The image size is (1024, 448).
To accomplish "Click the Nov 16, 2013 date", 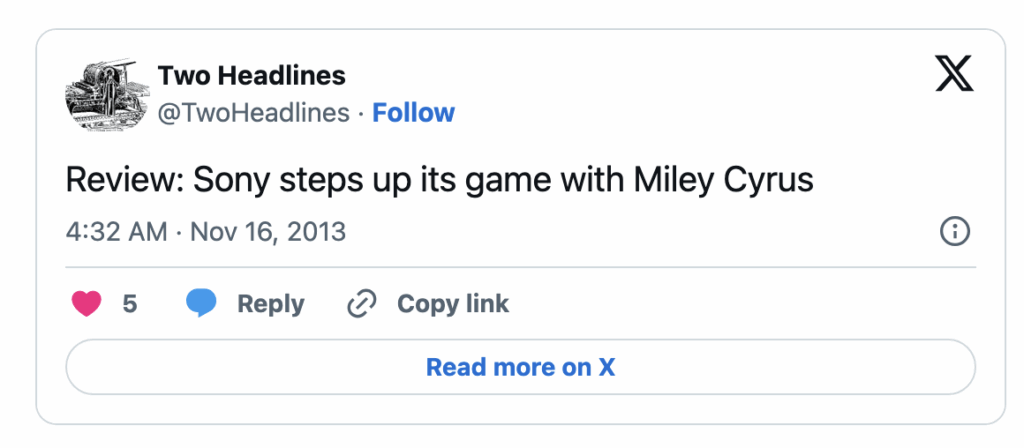I will 268,232.
